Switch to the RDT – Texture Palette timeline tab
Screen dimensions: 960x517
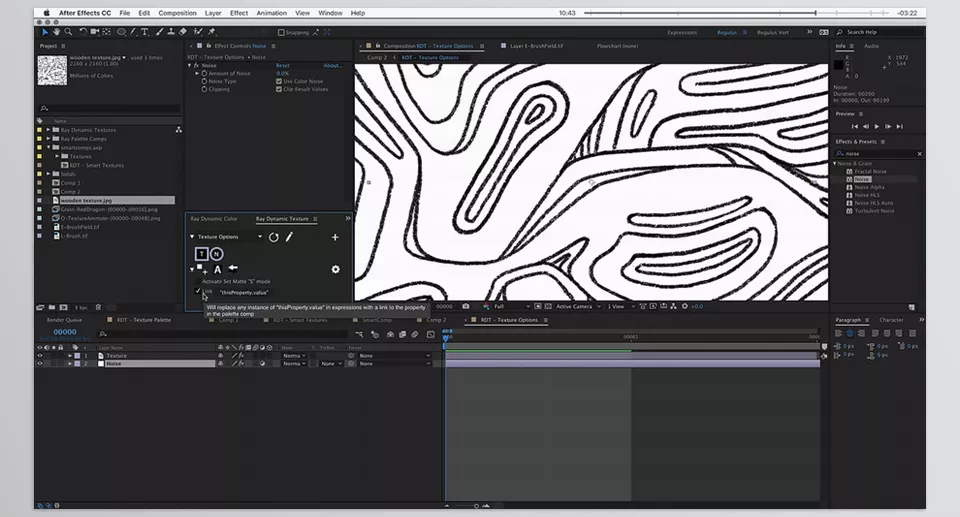(x=144, y=320)
